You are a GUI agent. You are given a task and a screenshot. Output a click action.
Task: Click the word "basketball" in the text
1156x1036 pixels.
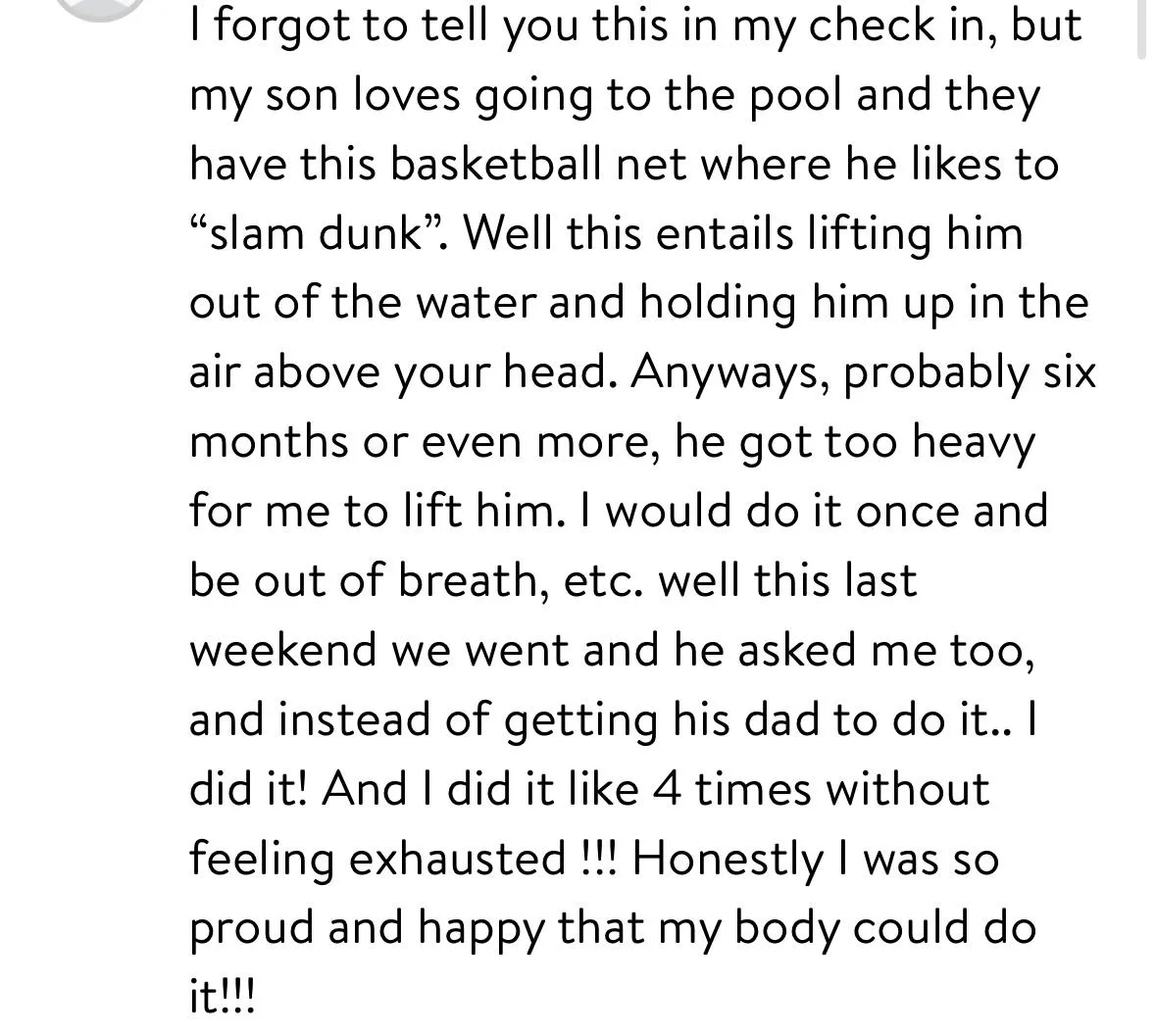coord(495,164)
